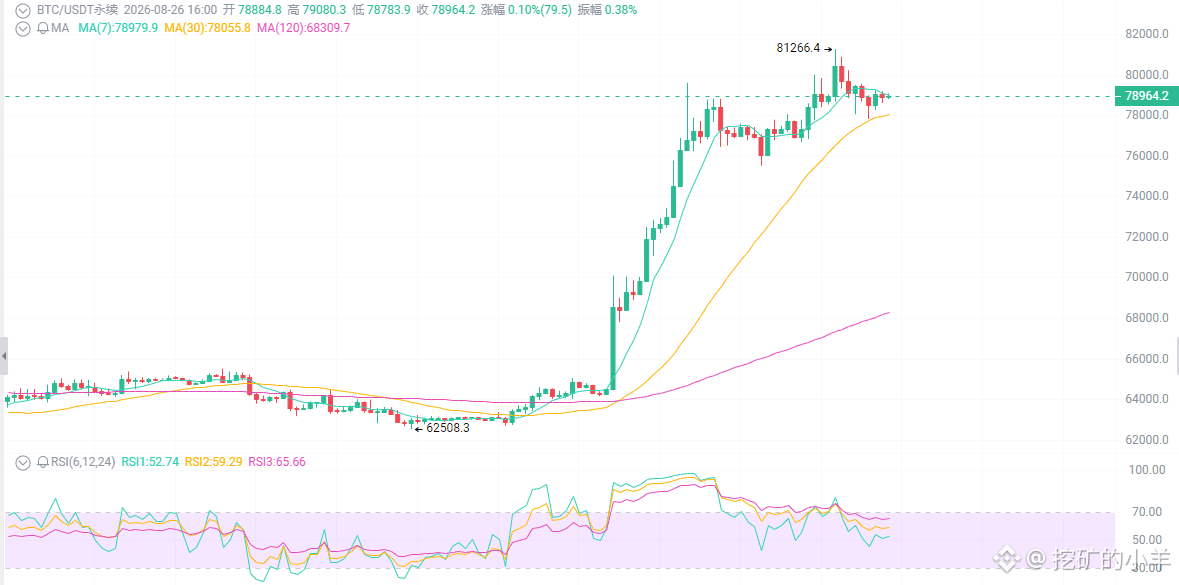Collapse the main chart header chevron icon
The image size is (1179, 585).
24,11
